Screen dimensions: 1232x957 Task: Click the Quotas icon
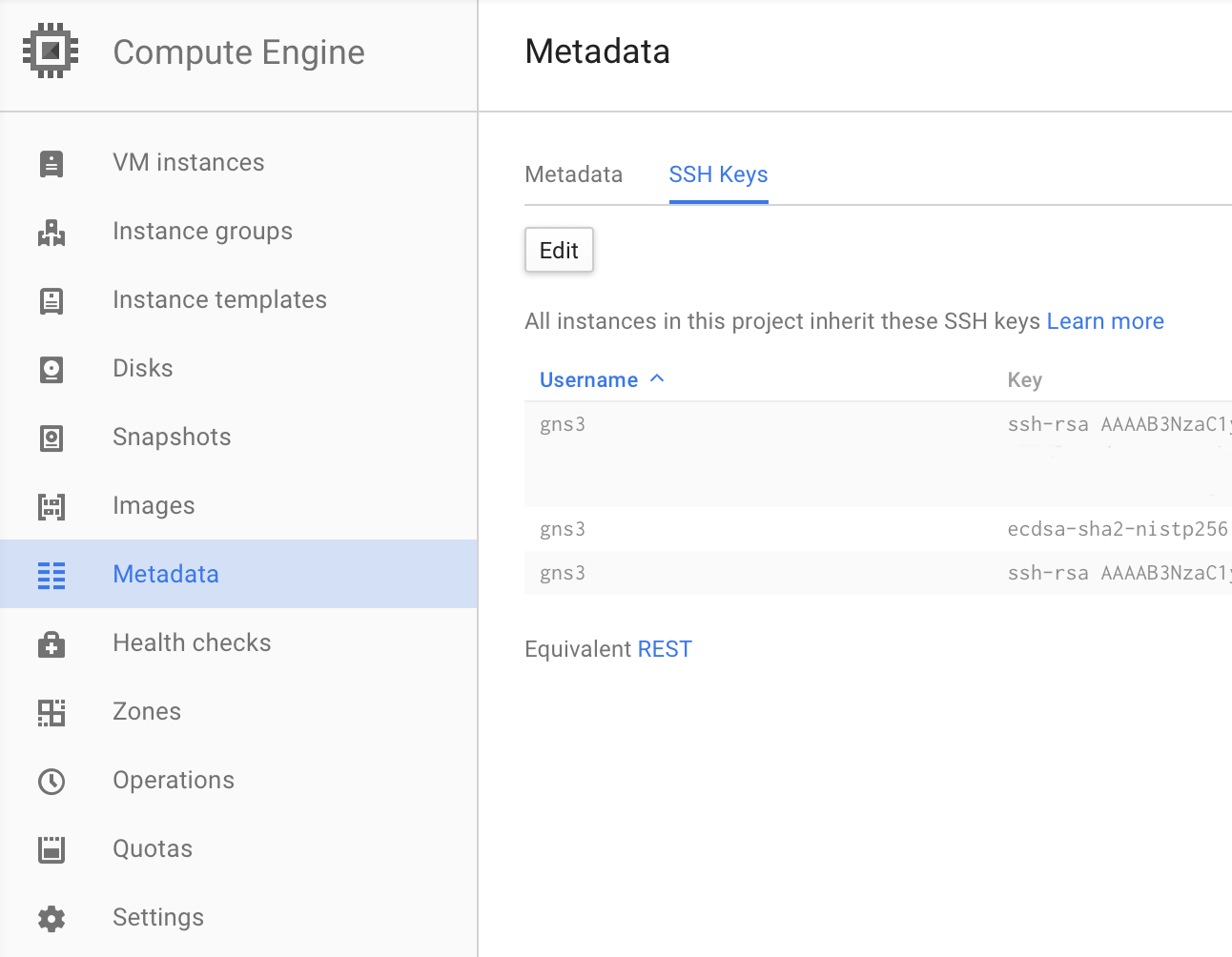tap(51, 849)
